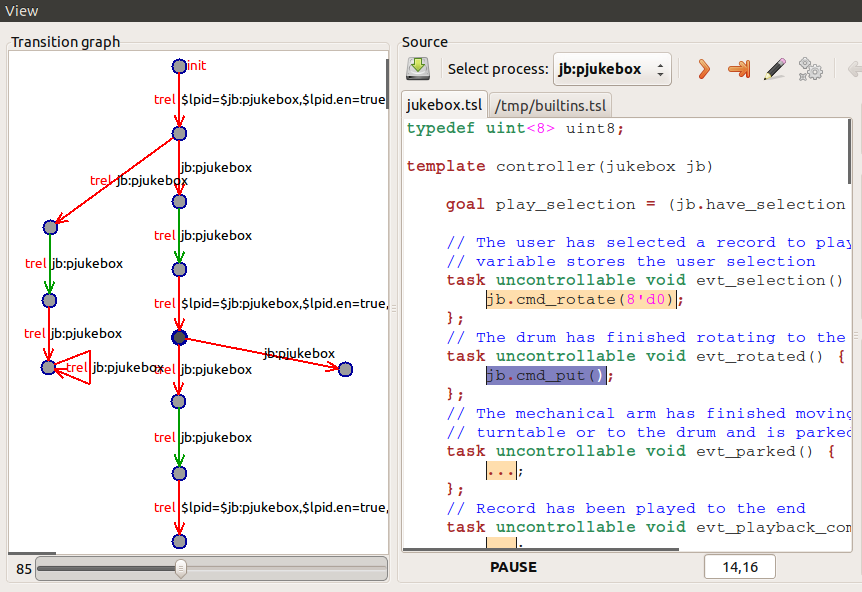This screenshot has width=862, height=592.
Task: Select the dark blue current-state node
Action: click(179, 338)
